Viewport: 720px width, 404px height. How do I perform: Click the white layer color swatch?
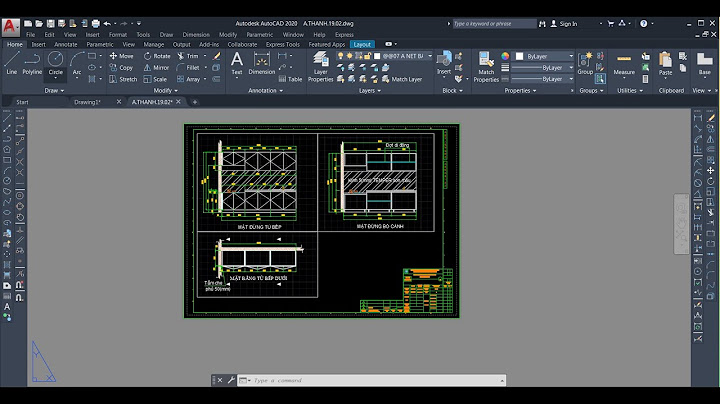coord(377,56)
